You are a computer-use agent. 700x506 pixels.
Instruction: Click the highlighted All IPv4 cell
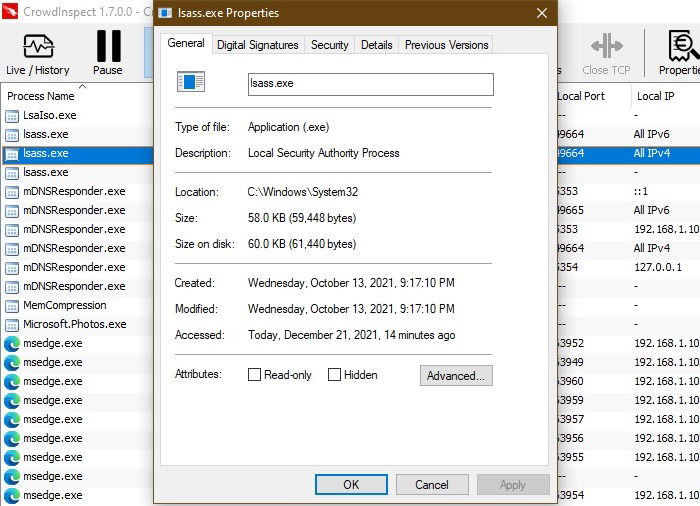652,153
